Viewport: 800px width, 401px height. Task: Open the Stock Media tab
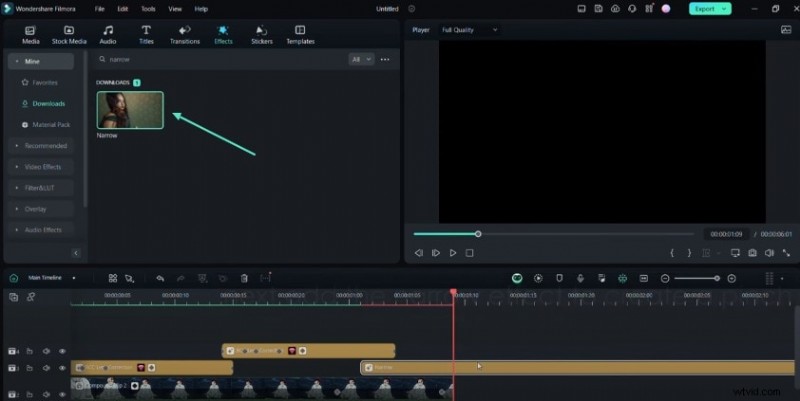(x=69, y=35)
